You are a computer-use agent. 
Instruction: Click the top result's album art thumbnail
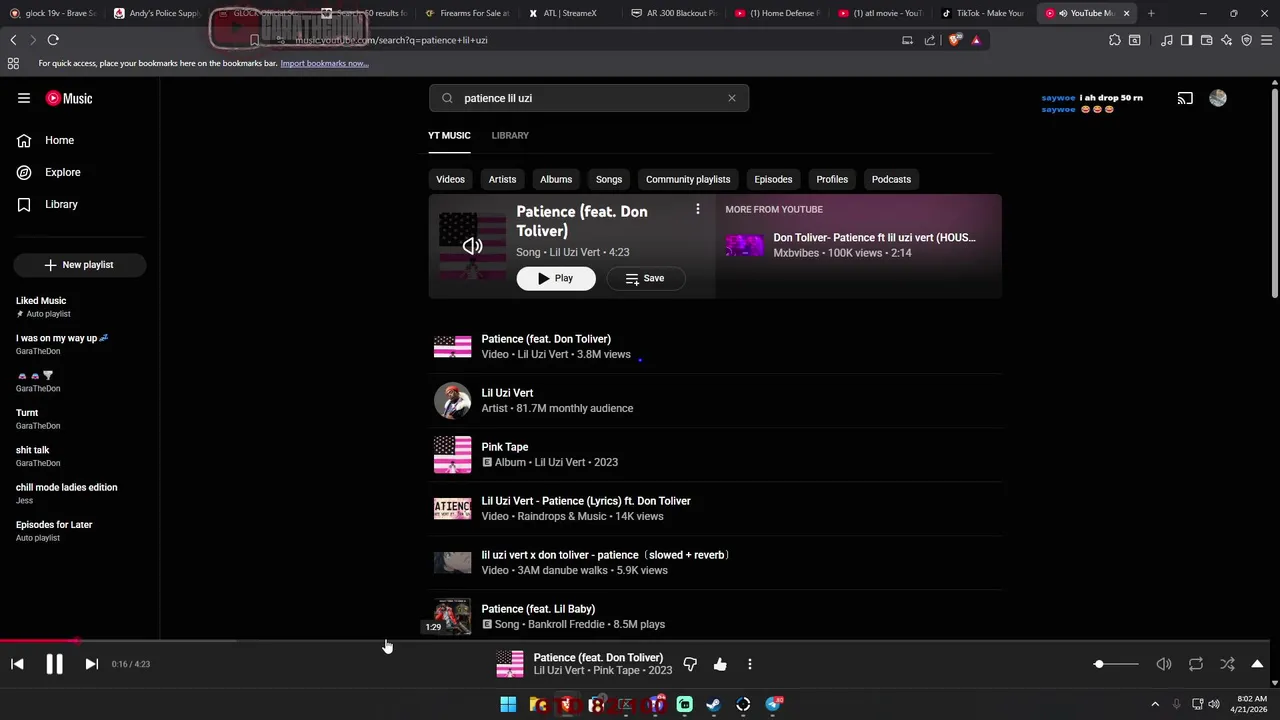pos(472,246)
